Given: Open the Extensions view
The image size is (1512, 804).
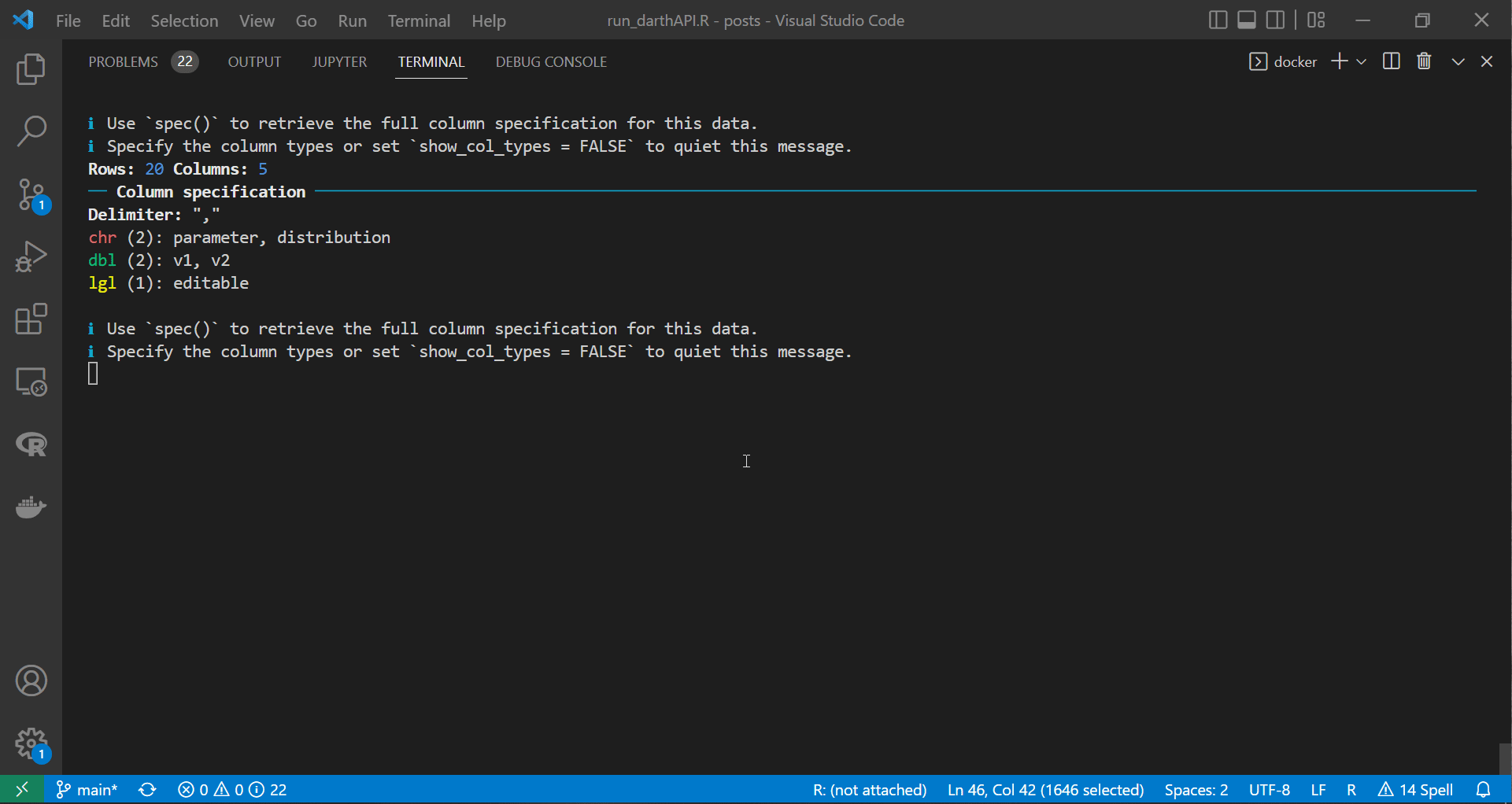Looking at the screenshot, I should coord(31,319).
